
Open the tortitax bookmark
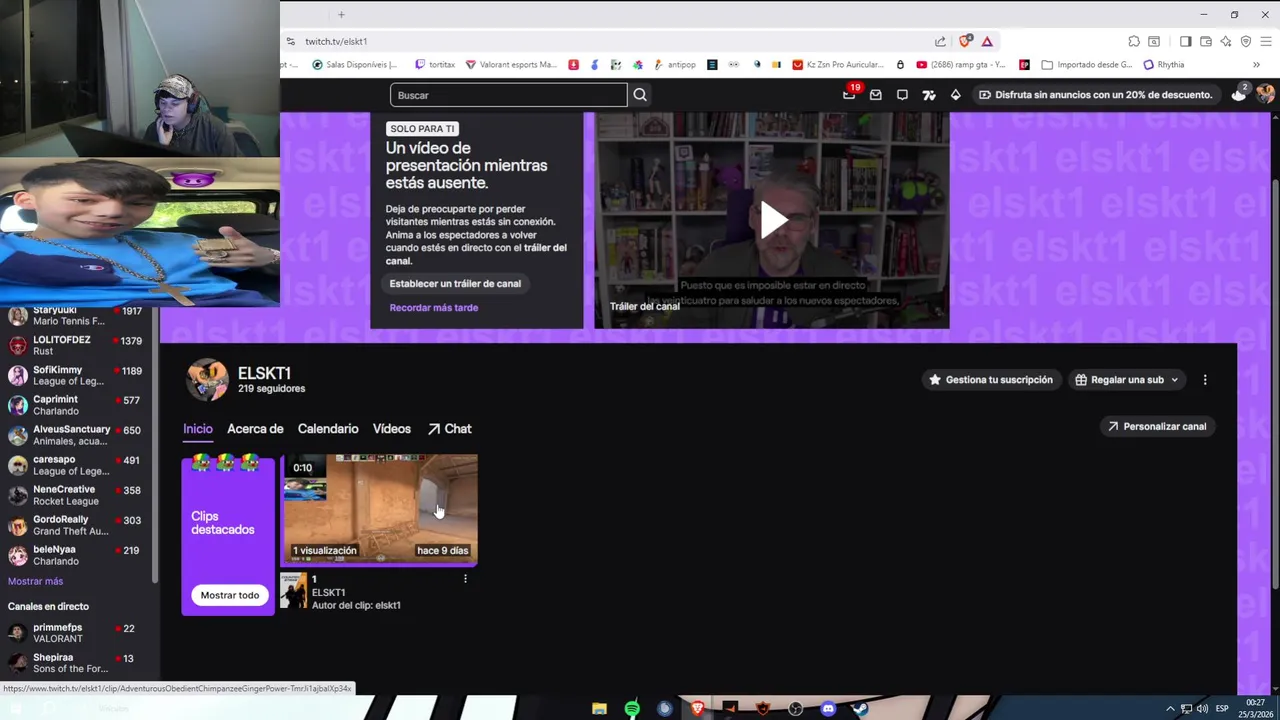pyautogui.click(x=435, y=64)
